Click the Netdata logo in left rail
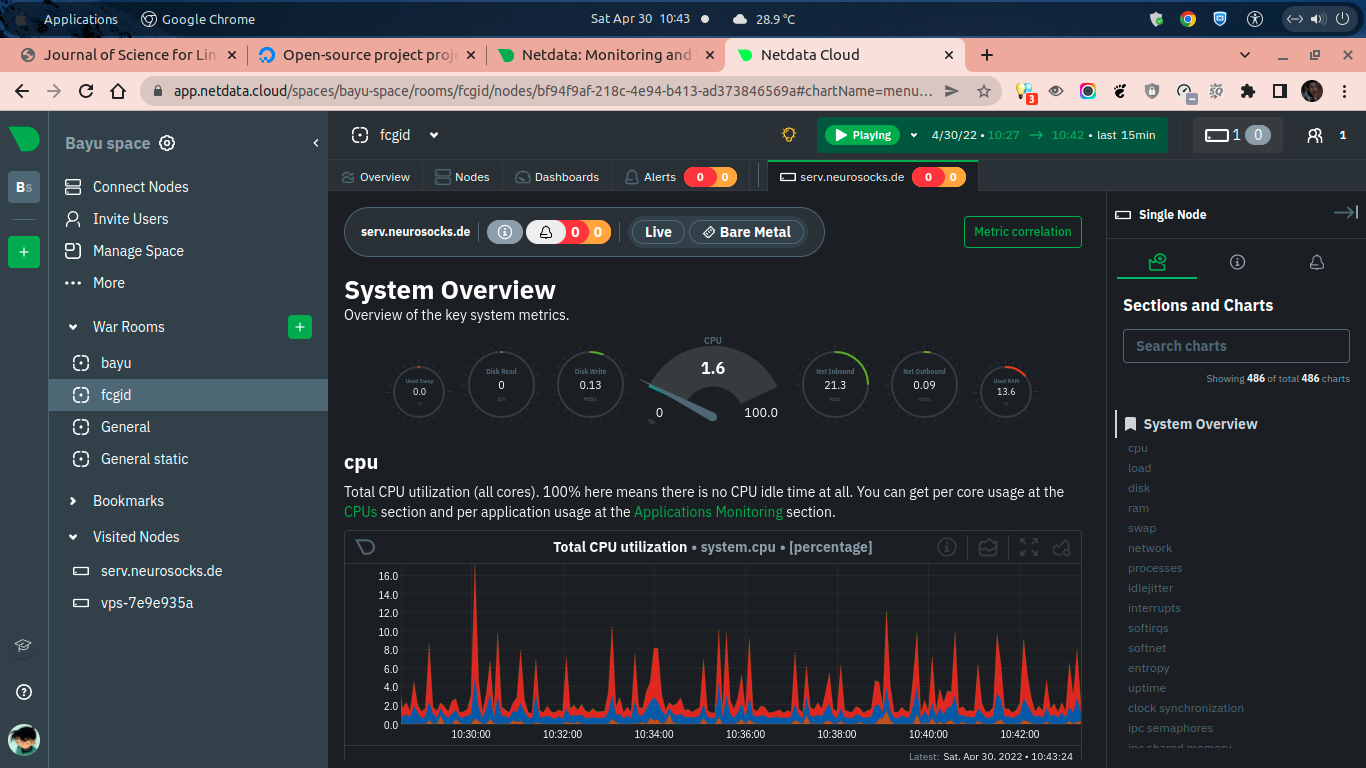The width and height of the screenshot is (1366, 768). point(24,139)
